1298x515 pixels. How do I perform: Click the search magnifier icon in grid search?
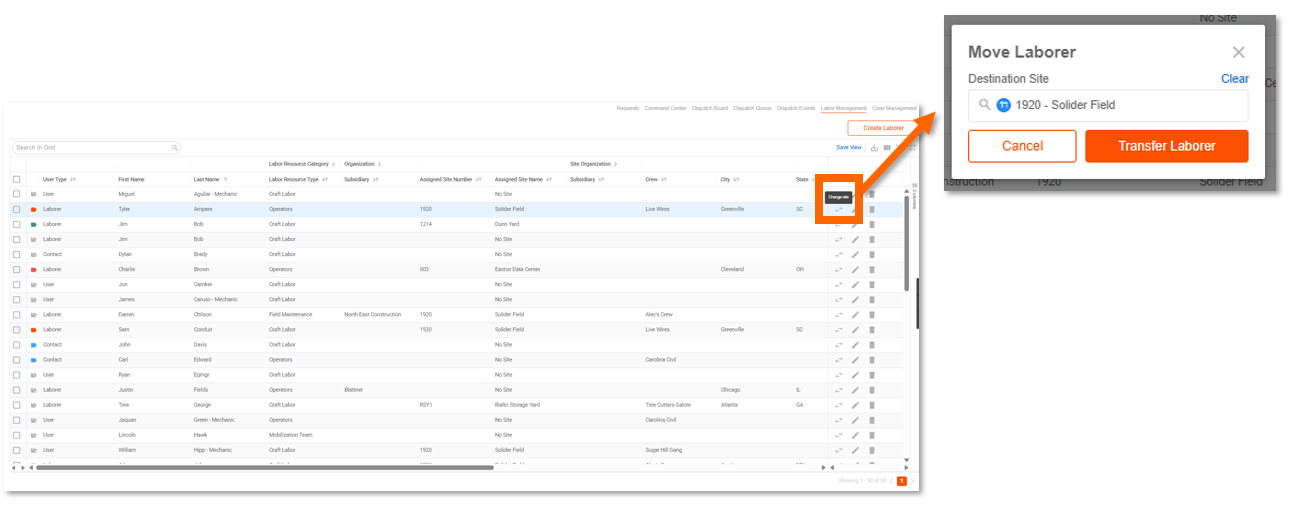pos(175,147)
